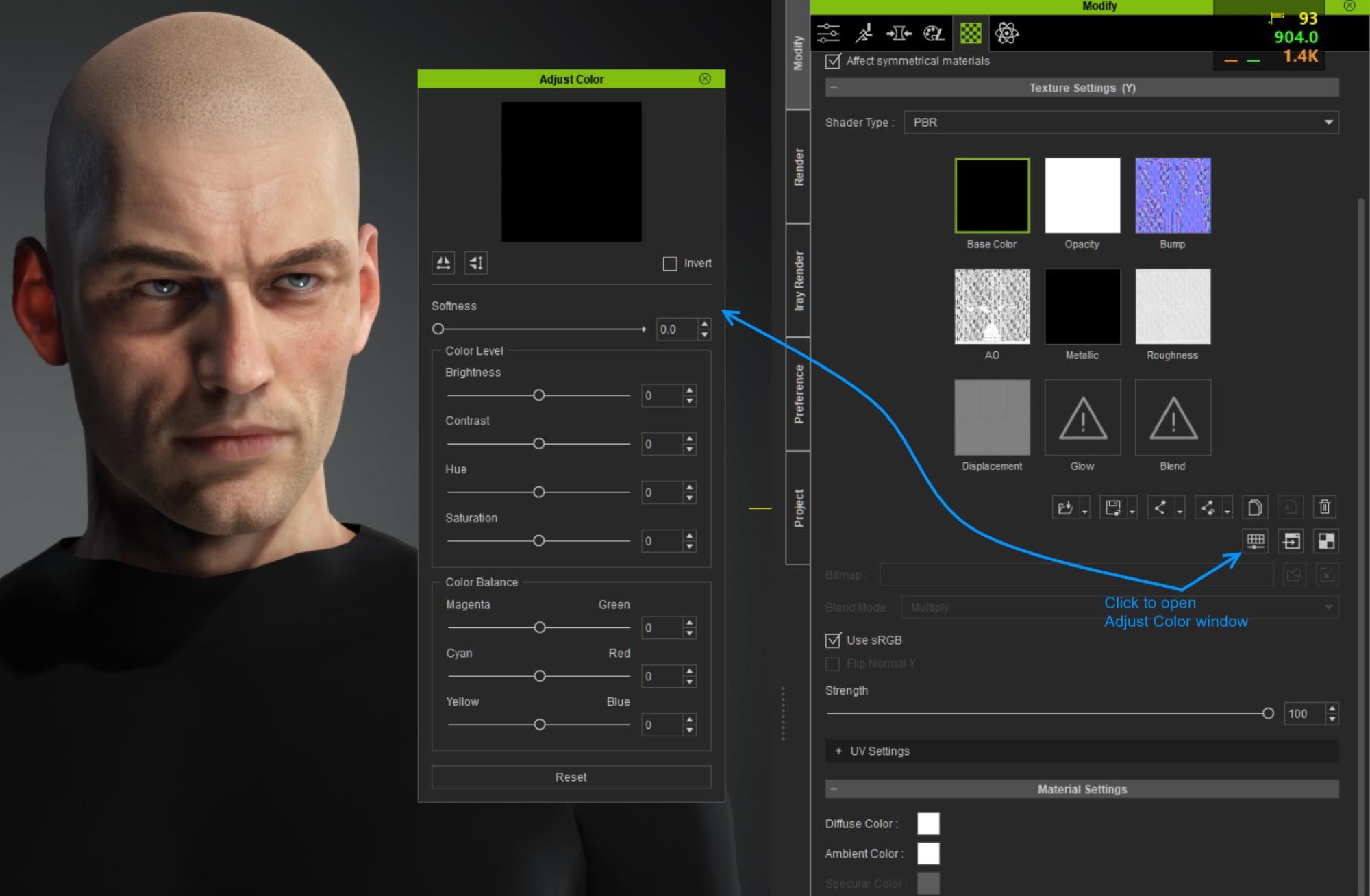The width and height of the screenshot is (1370, 896).
Task: Increase the Contrast value stepper
Action: [x=690, y=439]
